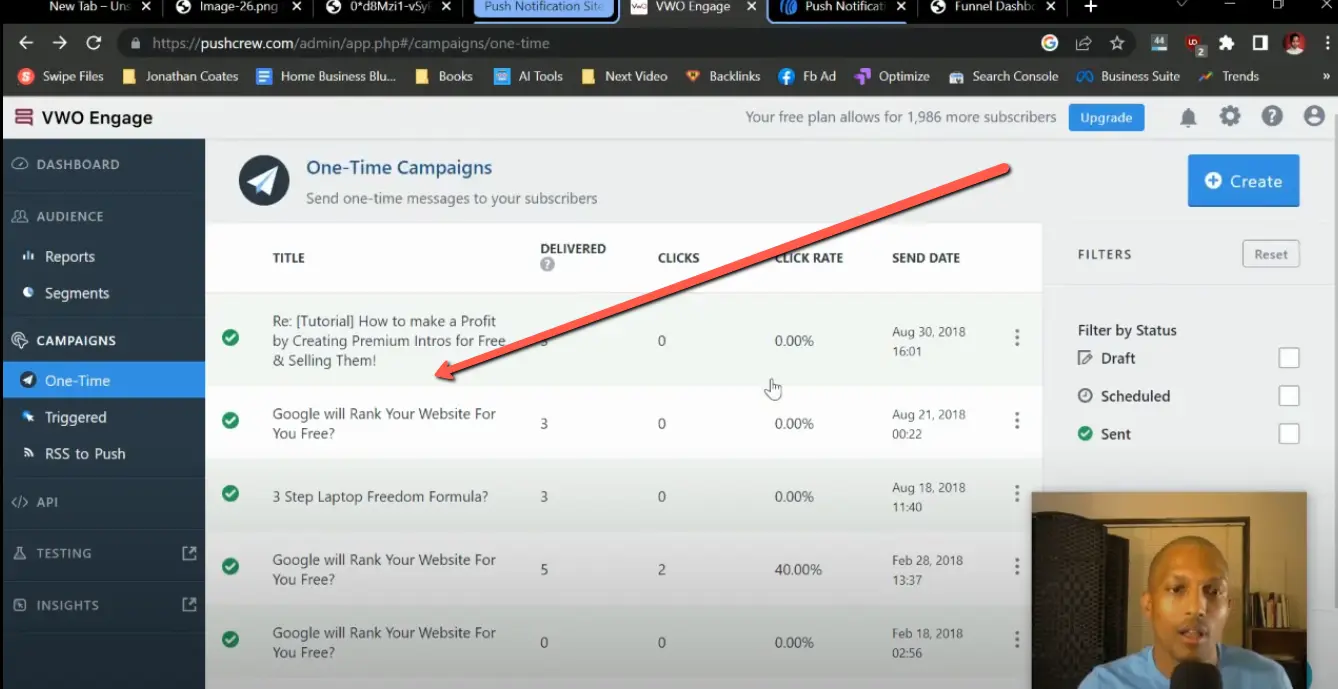Select the Reports sidebar item
Image resolution: width=1338 pixels, height=689 pixels.
[x=69, y=256]
